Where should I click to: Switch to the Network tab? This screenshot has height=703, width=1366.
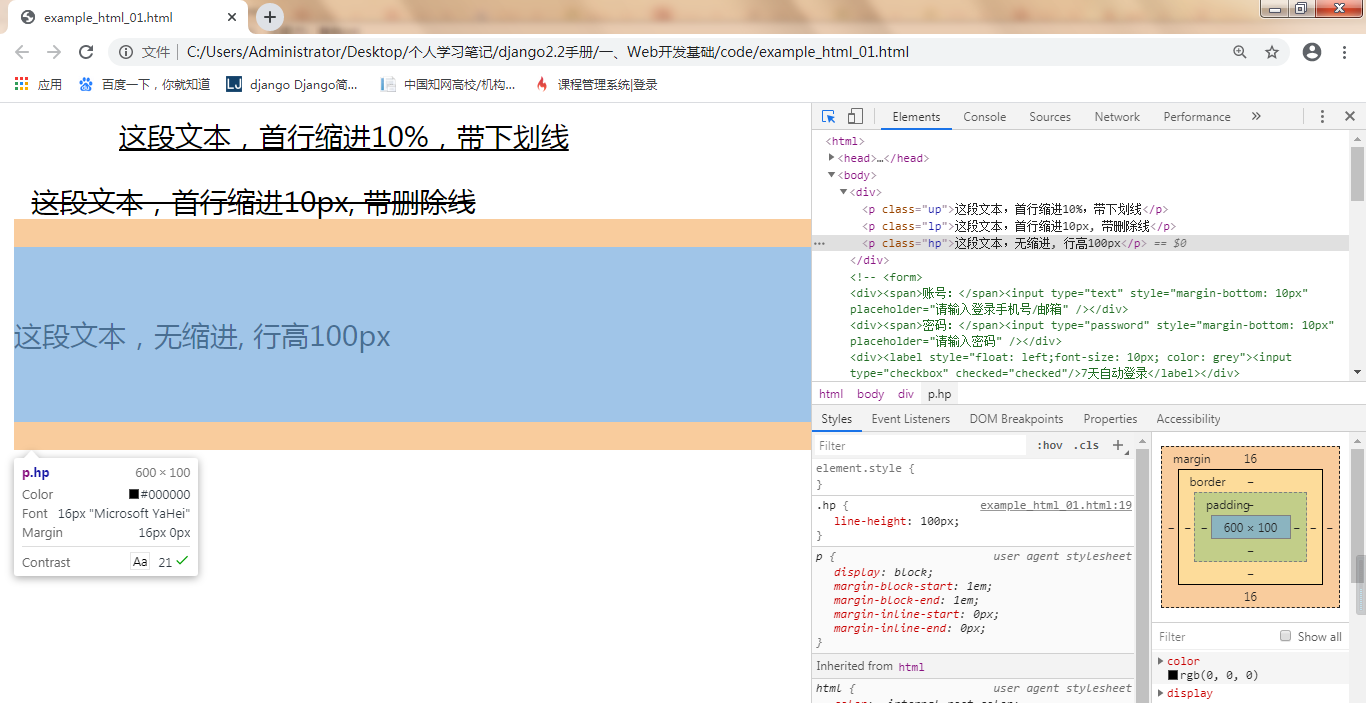point(1117,117)
